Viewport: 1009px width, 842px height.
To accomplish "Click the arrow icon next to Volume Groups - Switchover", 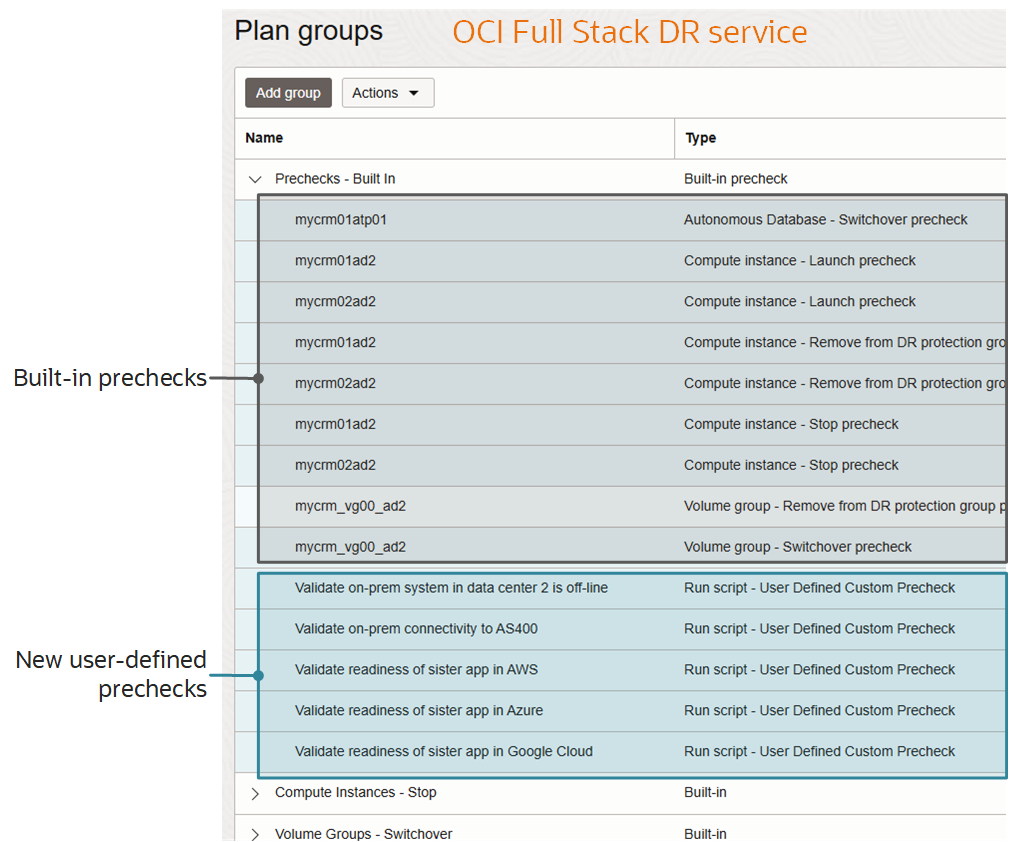I will 254,833.
